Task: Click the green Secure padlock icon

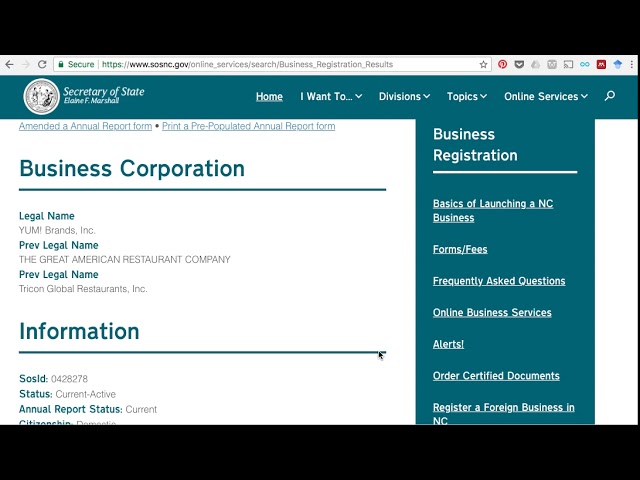Action: pyautogui.click(x=61, y=64)
